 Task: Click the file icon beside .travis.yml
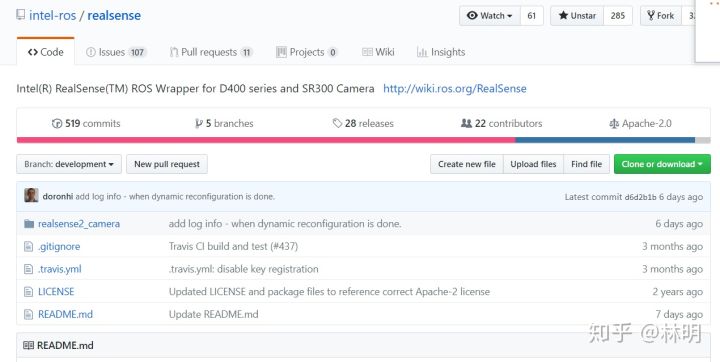tap(28, 269)
